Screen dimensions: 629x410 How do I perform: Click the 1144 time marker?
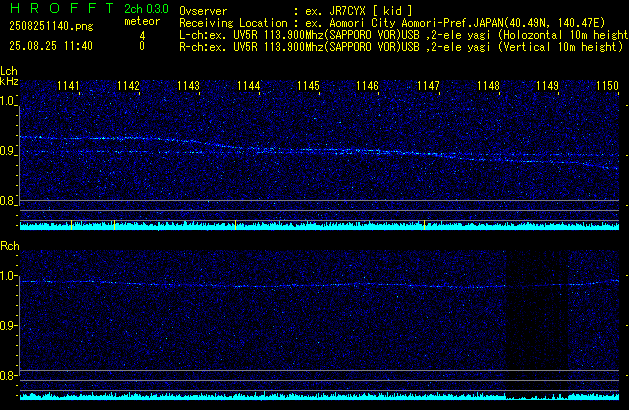pos(248,86)
